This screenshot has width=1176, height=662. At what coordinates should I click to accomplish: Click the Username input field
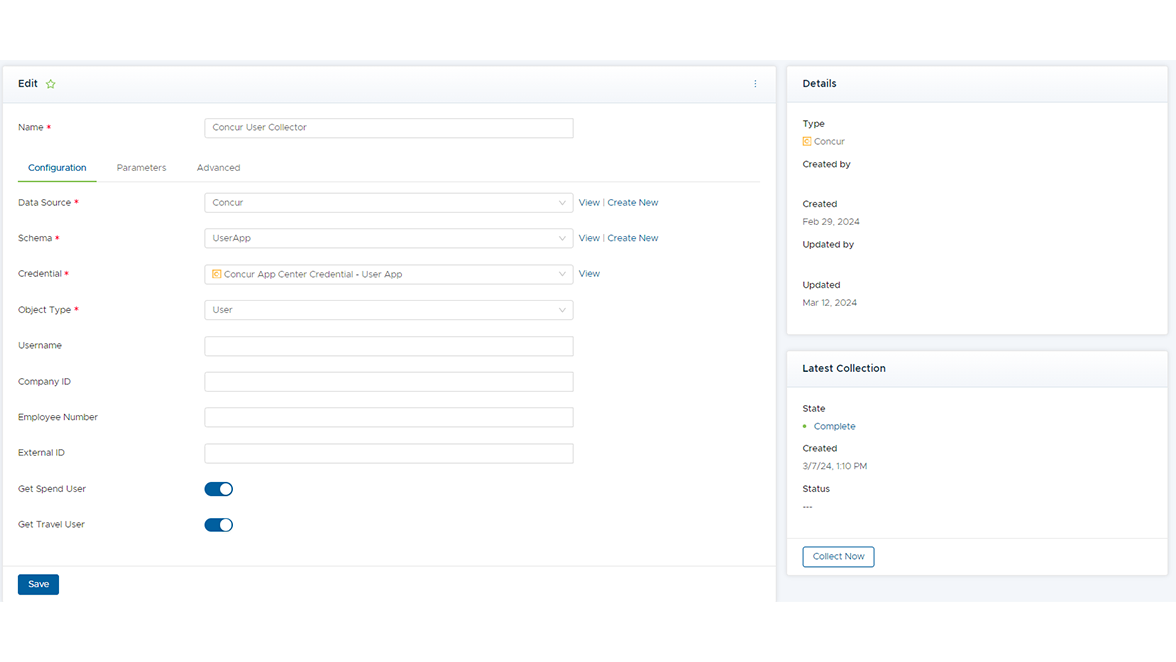coord(388,346)
